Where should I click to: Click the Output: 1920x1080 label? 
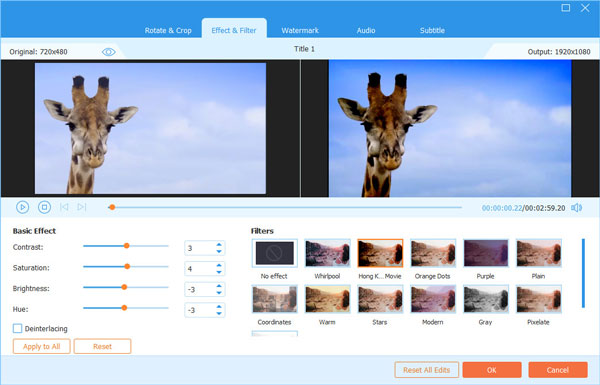pos(559,52)
